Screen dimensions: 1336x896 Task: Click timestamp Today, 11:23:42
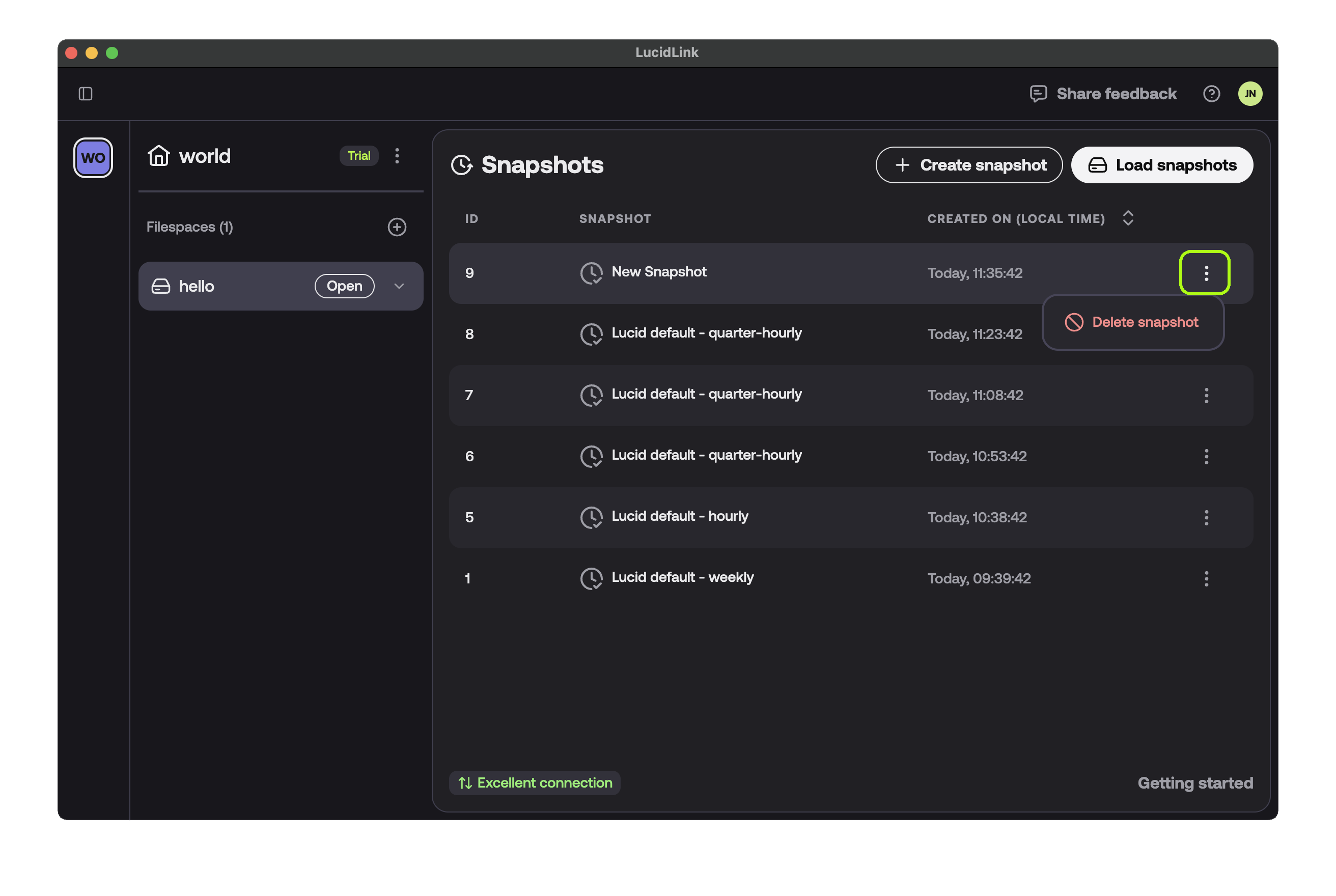(x=975, y=334)
